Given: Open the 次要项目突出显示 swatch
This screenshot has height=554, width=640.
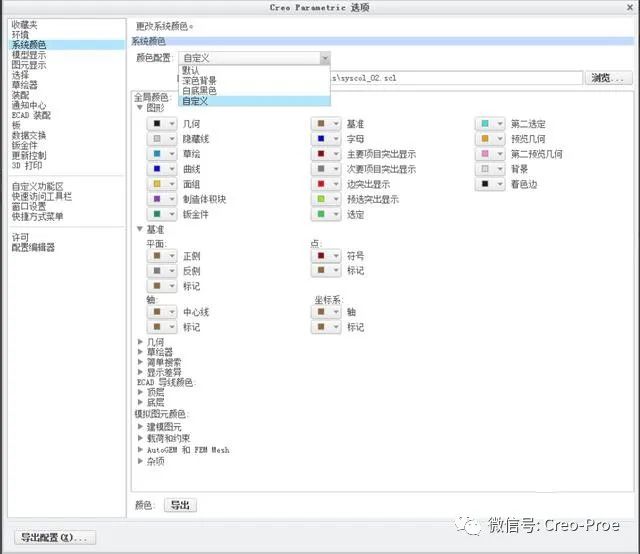Looking at the screenshot, I should pyautogui.click(x=326, y=169).
